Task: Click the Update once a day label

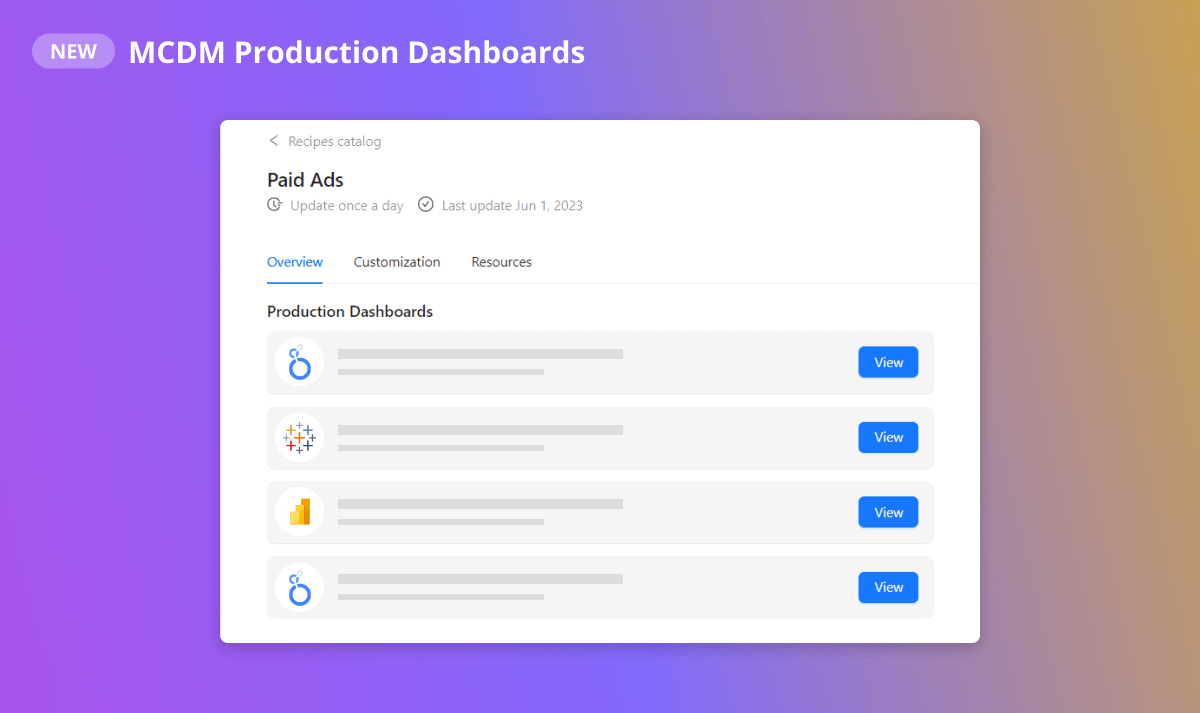Action: pos(347,206)
